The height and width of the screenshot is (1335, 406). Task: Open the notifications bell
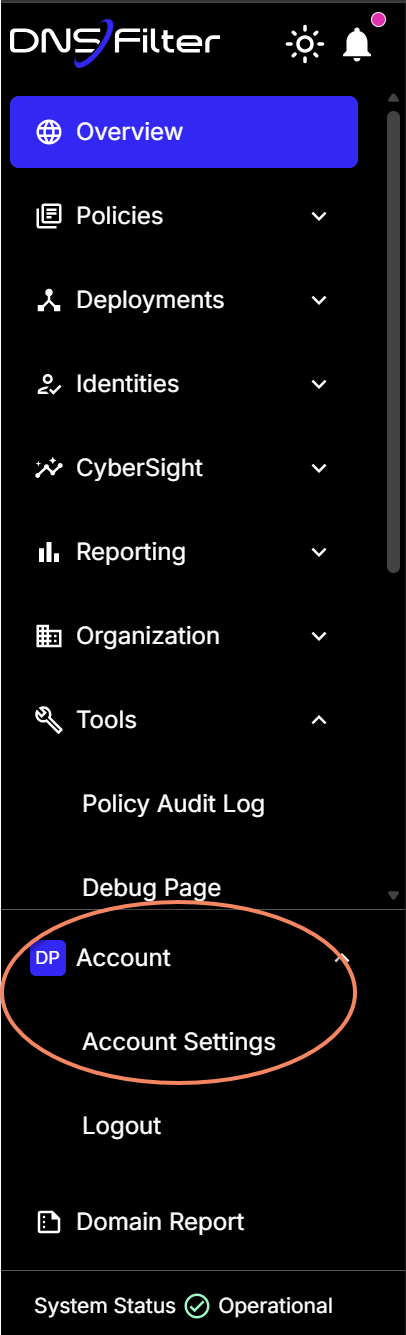coord(357,44)
